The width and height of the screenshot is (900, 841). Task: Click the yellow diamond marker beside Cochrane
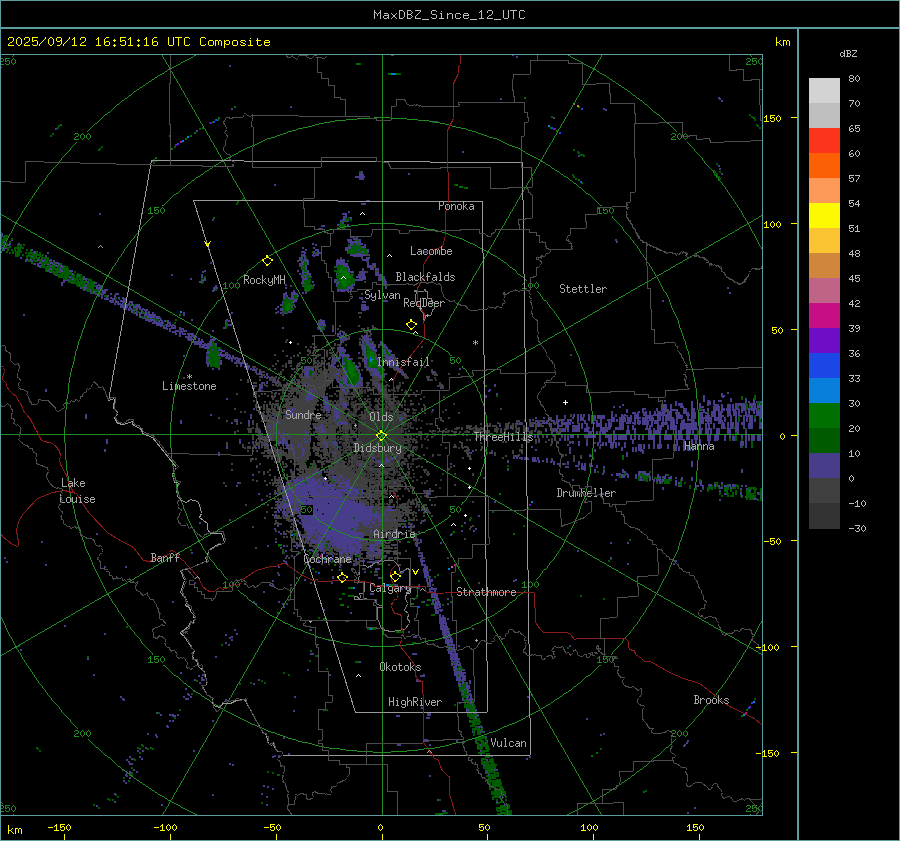(343, 578)
